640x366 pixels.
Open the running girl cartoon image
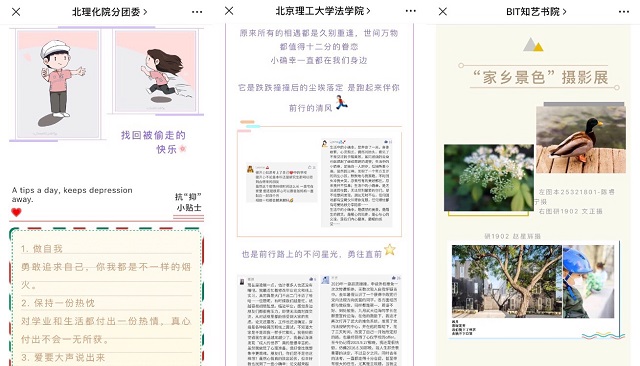coord(156,71)
